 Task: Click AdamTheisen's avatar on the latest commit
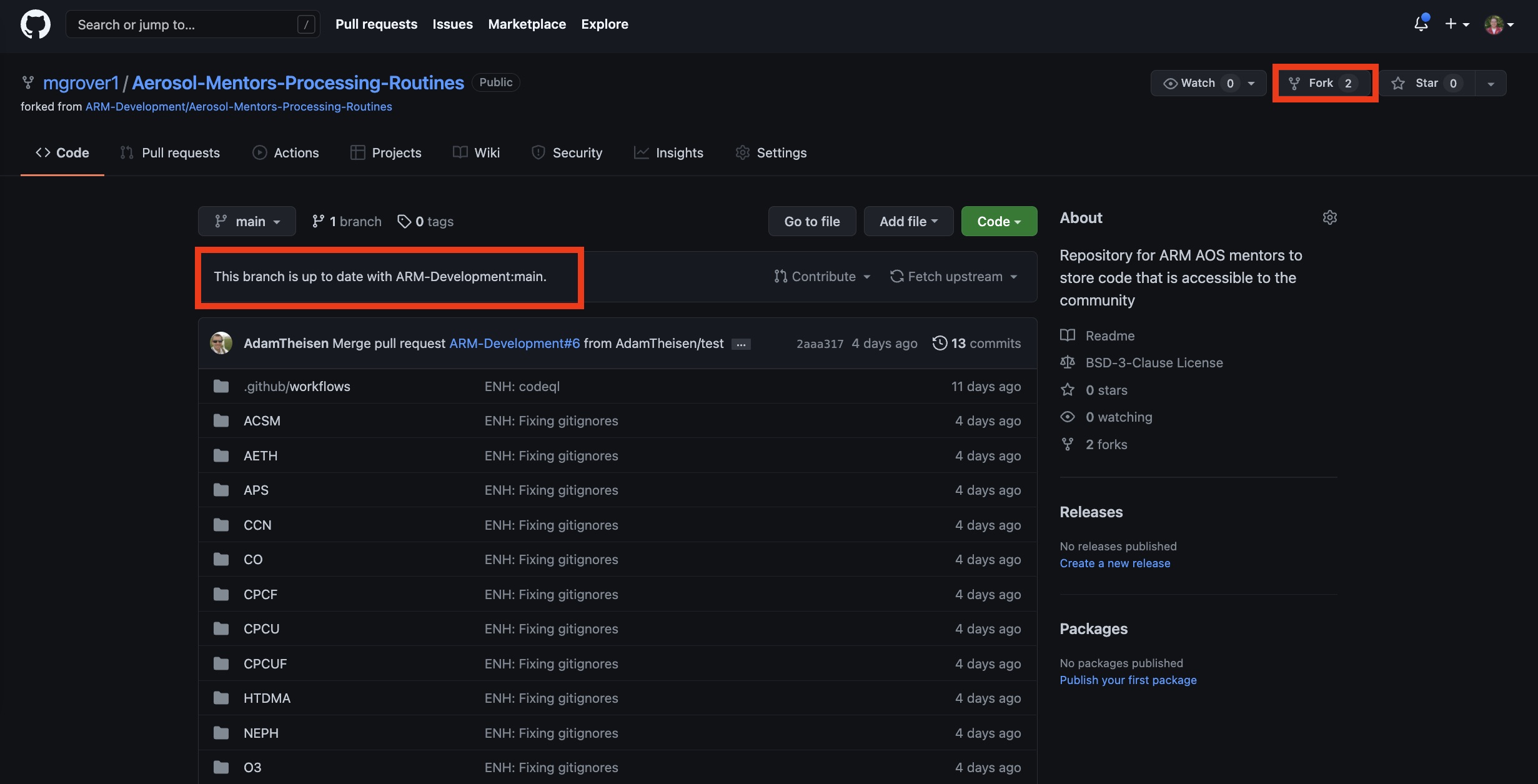tap(221, 343)
